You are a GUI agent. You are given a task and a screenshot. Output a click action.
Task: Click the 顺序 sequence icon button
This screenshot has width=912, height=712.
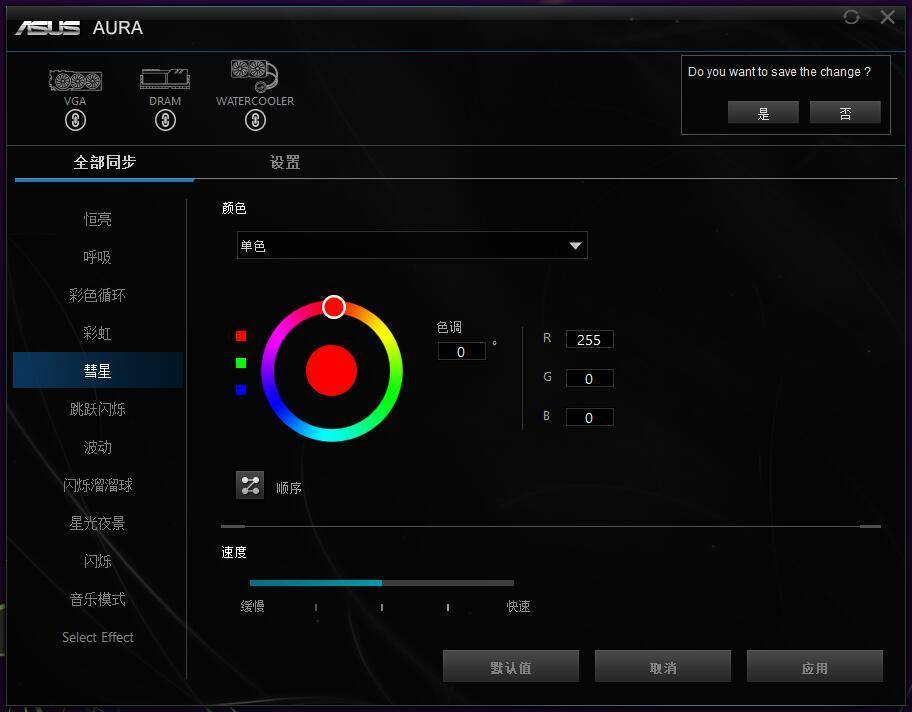250,485
